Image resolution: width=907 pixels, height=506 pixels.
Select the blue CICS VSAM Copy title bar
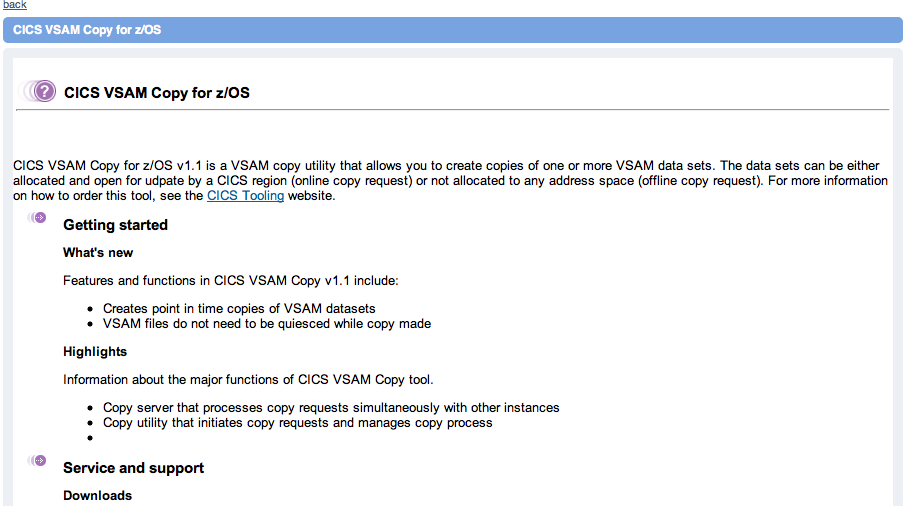(x=453, y=30)
